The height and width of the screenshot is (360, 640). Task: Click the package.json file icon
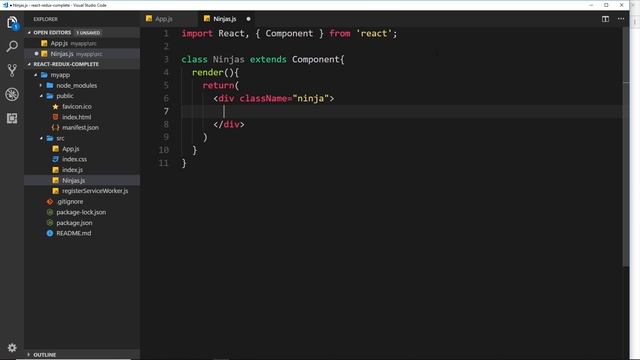tap(50, 223)
